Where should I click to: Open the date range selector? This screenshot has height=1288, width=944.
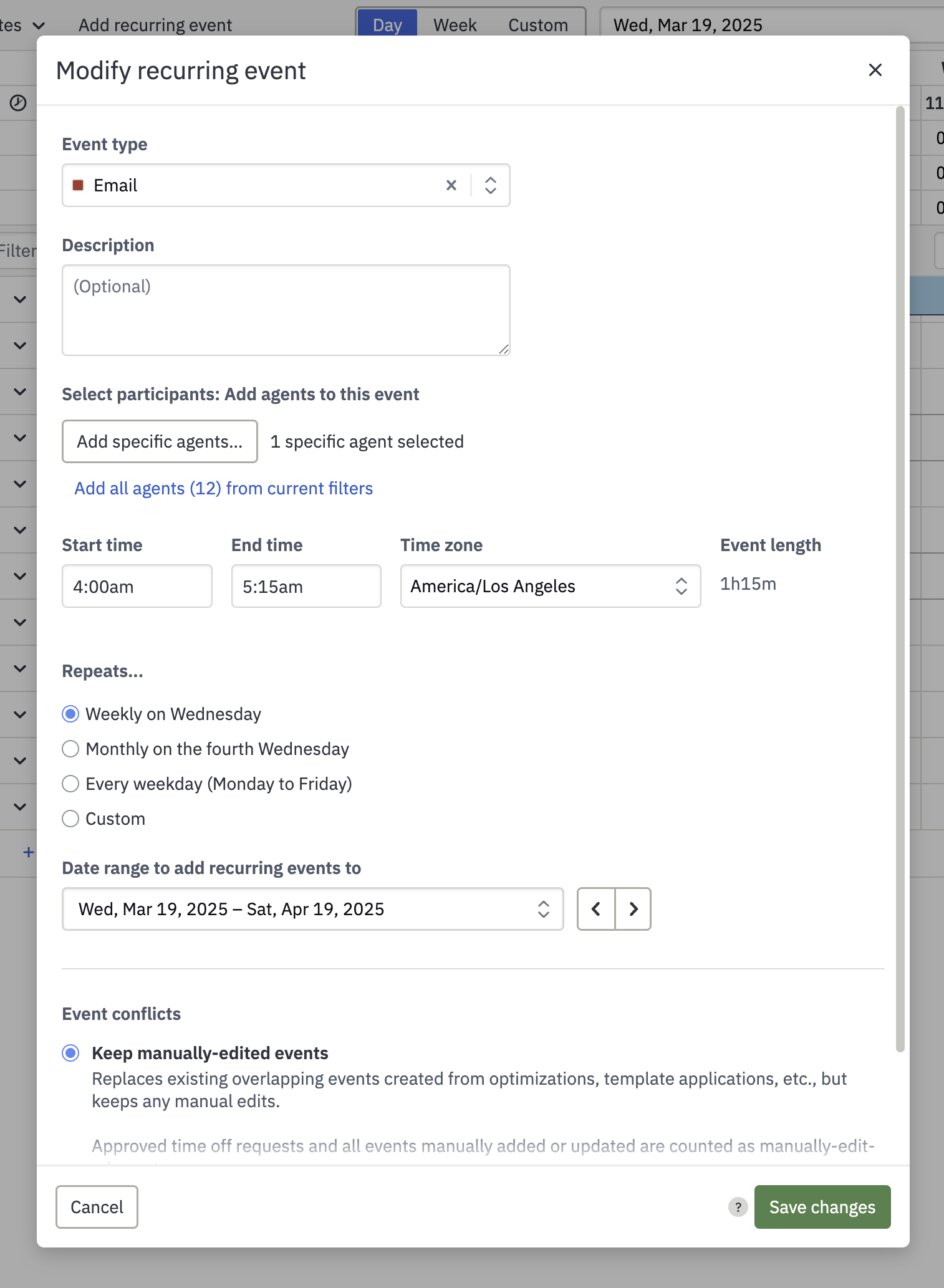(x=313, y=909)
